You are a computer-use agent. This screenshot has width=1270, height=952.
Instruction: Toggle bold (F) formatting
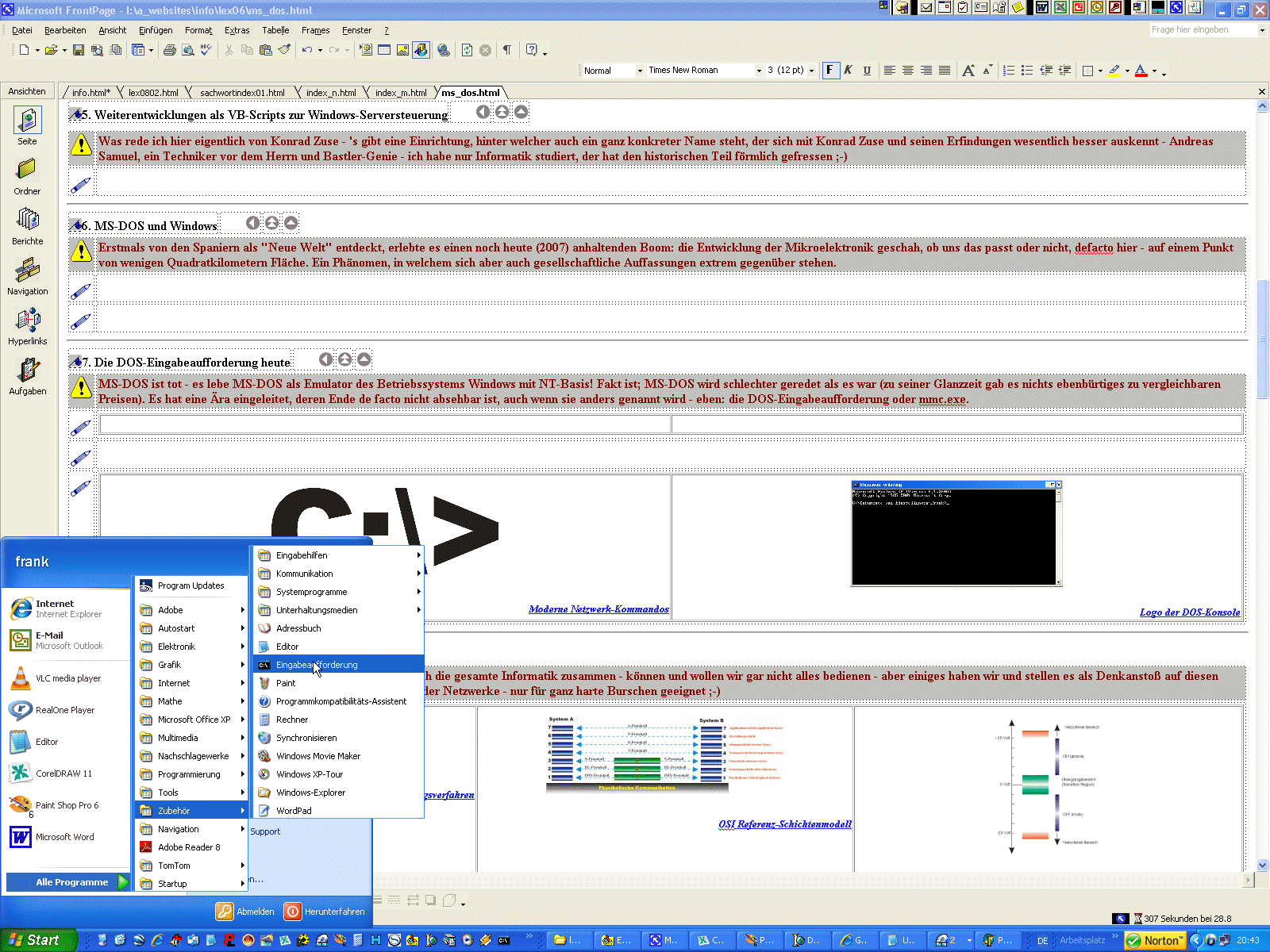pos(830,71)
